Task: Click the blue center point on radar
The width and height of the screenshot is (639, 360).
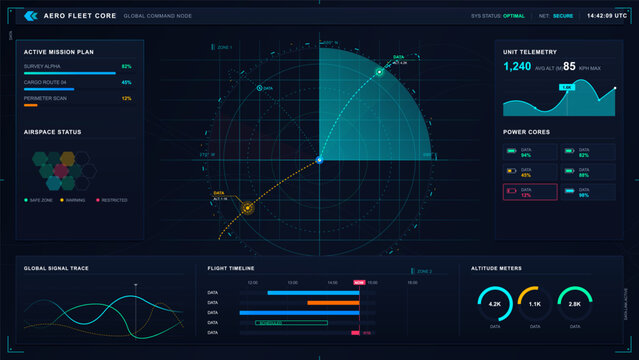Action: pos(320,160)
